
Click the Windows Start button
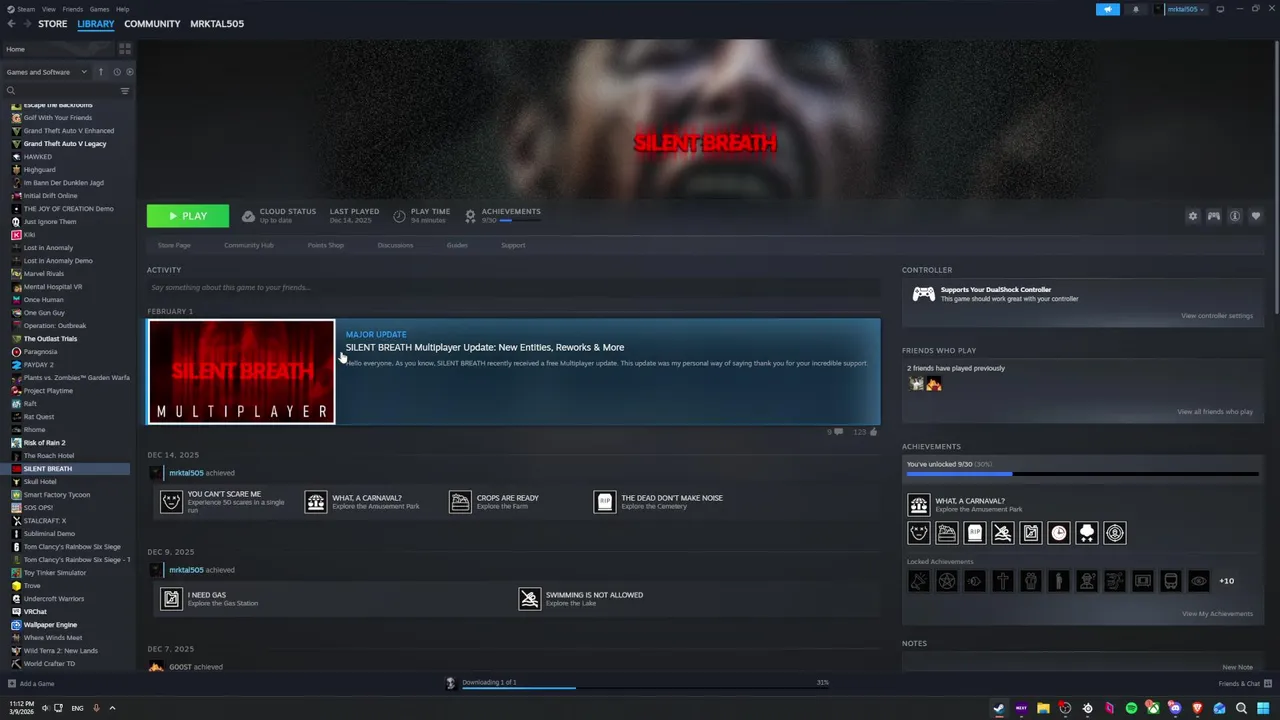[1263, 708]
